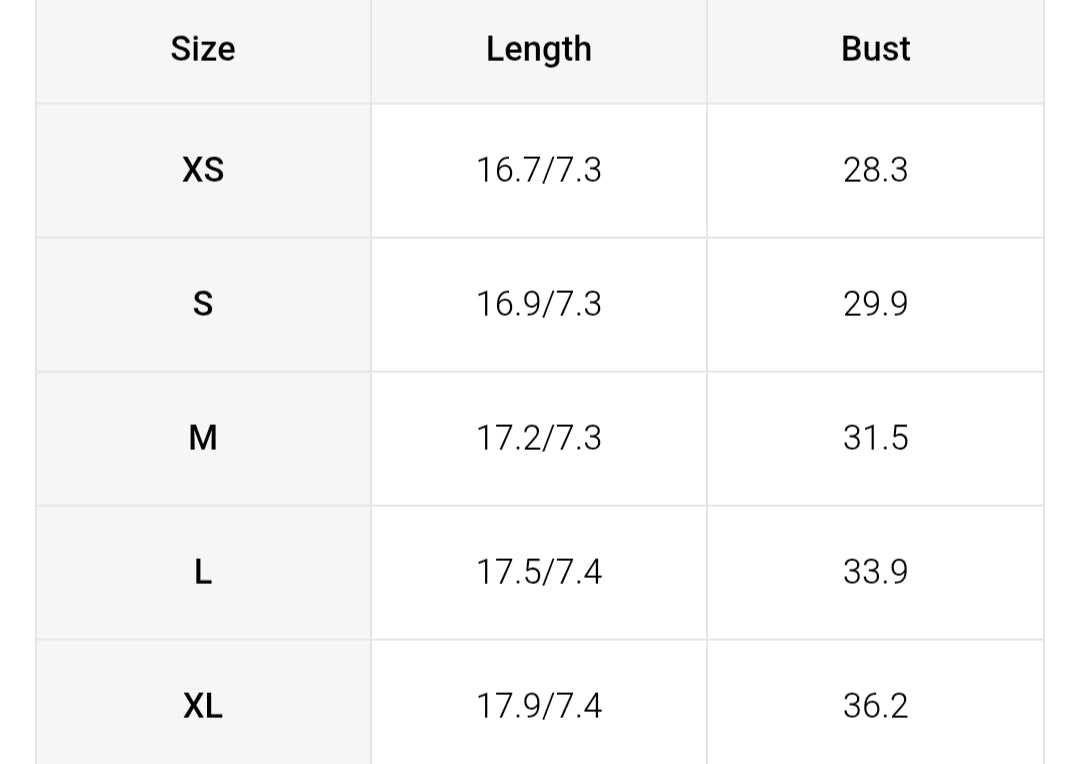Click the 31.5 bust measurement
1080x764 pixels.
pos(876,438)
